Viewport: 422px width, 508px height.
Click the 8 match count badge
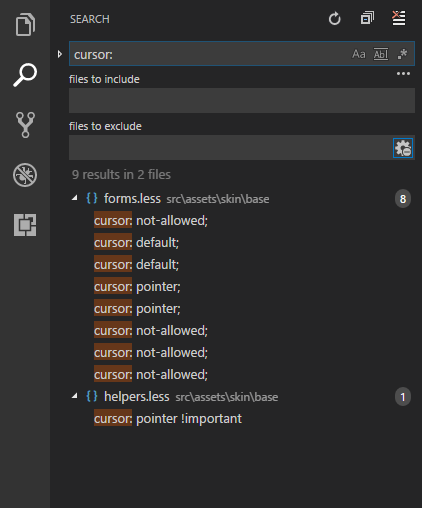click(403, 199)
